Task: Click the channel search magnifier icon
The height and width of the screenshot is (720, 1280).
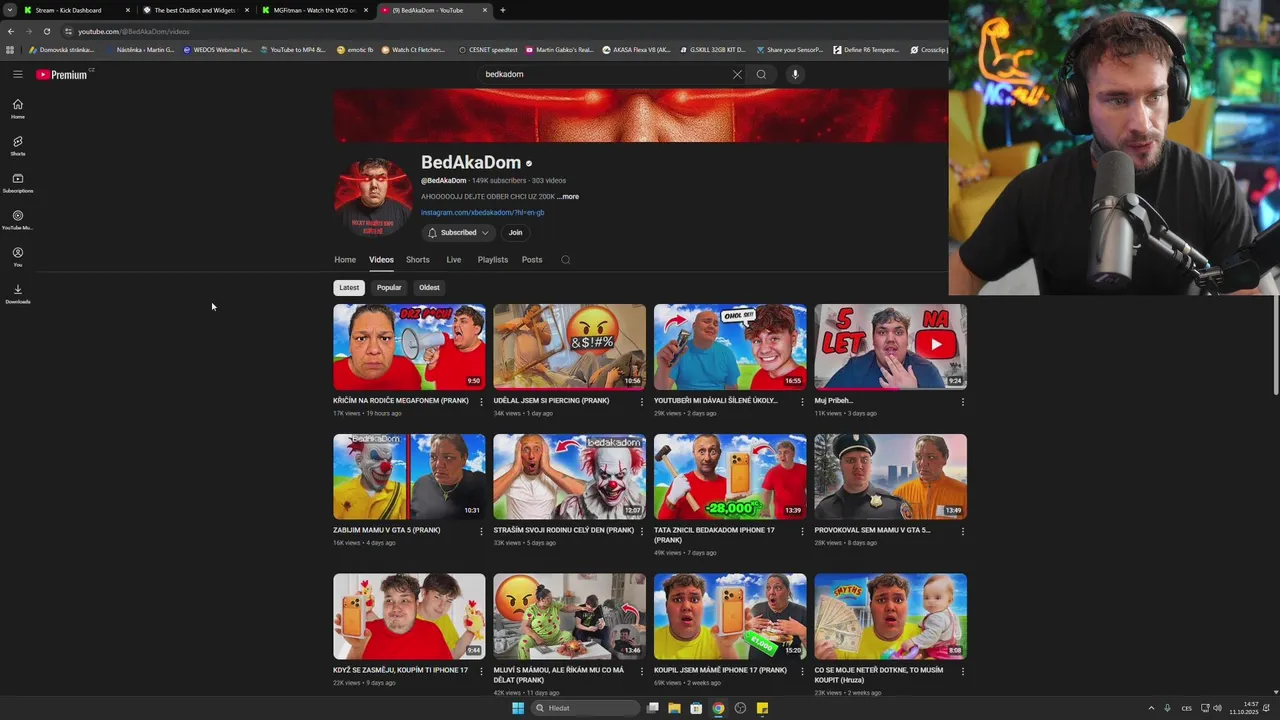Action: click(565, 260)
